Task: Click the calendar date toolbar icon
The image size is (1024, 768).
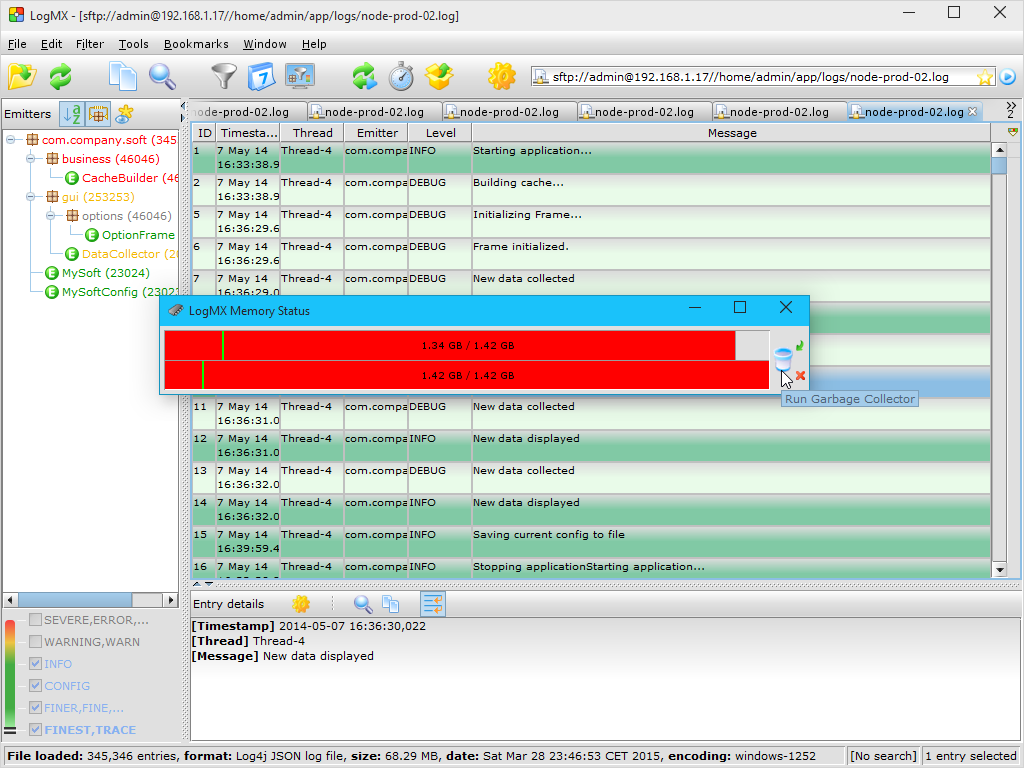Action: (x=261, y=77)
